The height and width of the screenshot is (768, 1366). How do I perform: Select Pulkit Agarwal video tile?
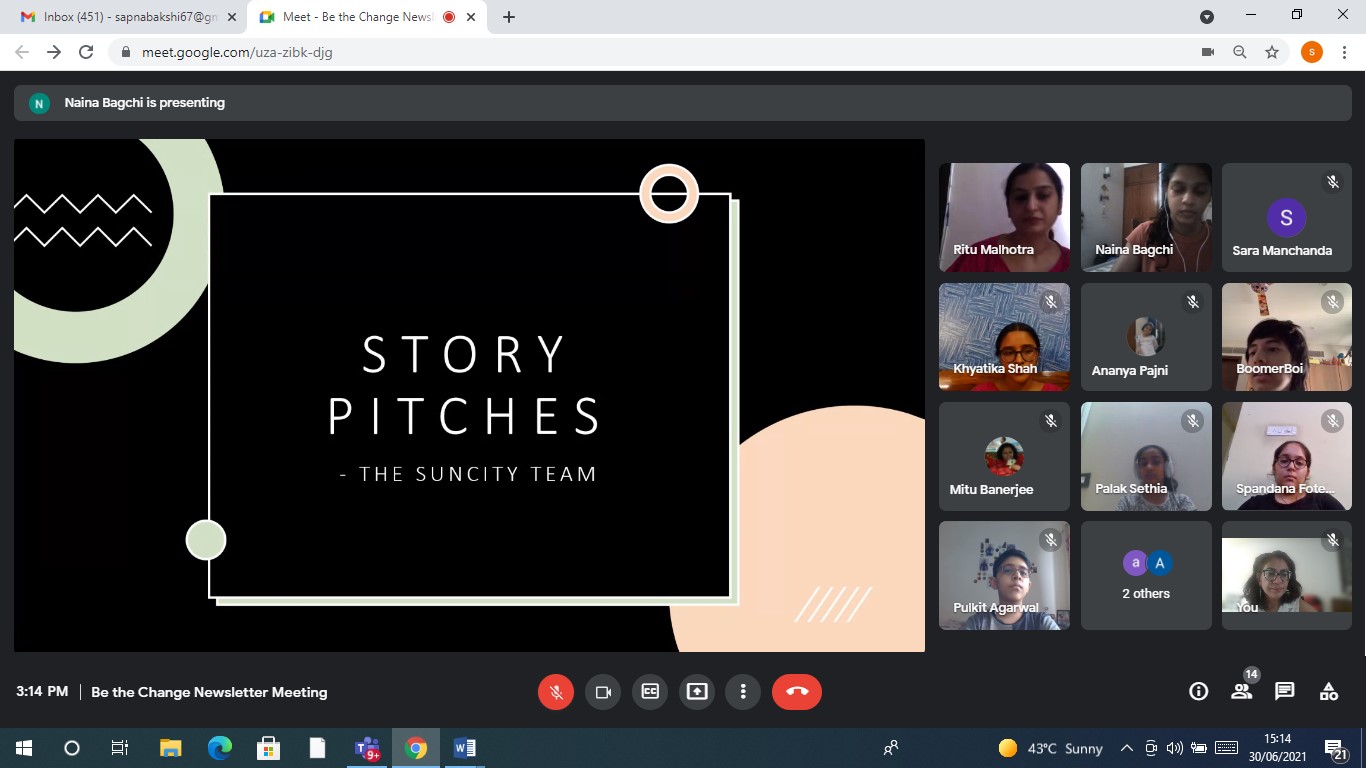click(x=1004, y=576)
